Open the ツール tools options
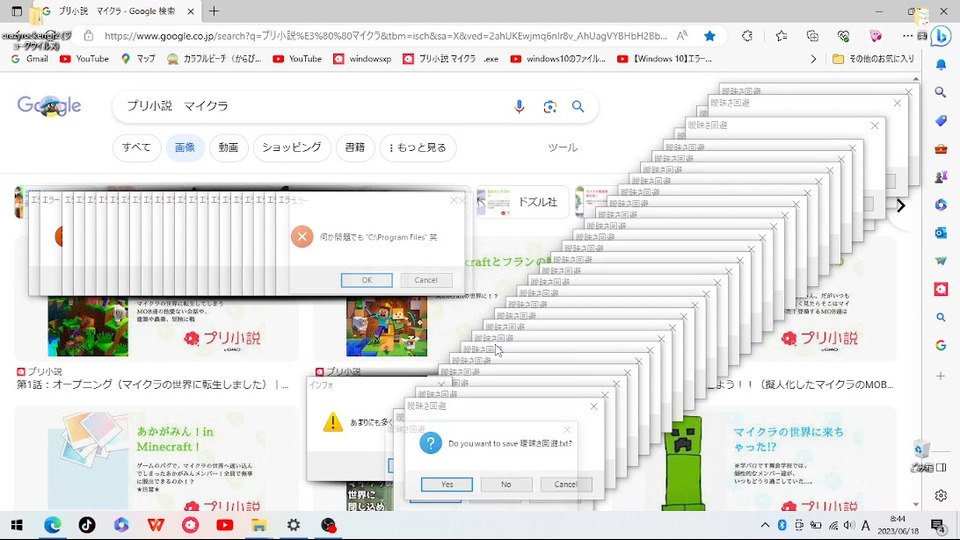 (x=562, y=148)
